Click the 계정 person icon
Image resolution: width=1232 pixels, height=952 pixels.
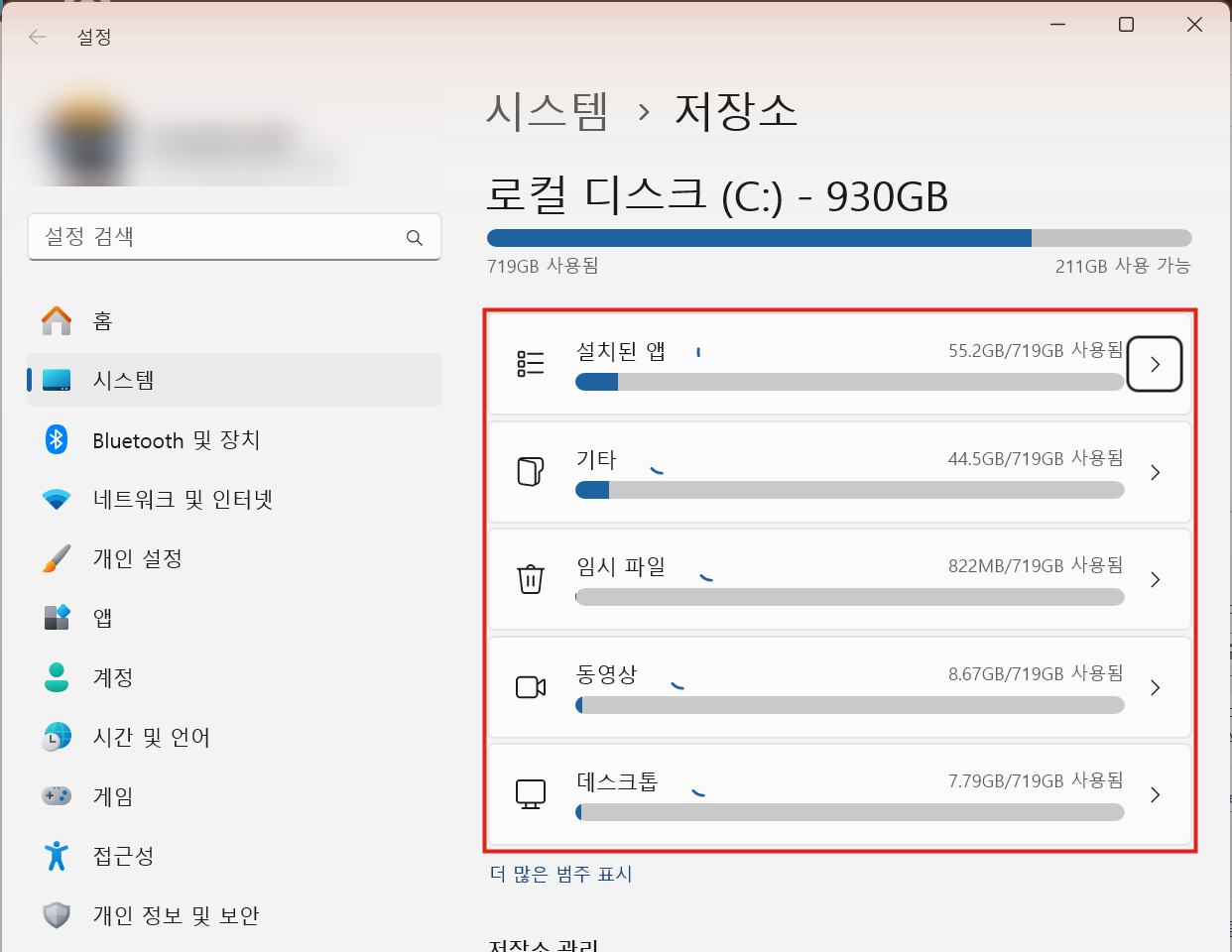(x=57, y=677)
